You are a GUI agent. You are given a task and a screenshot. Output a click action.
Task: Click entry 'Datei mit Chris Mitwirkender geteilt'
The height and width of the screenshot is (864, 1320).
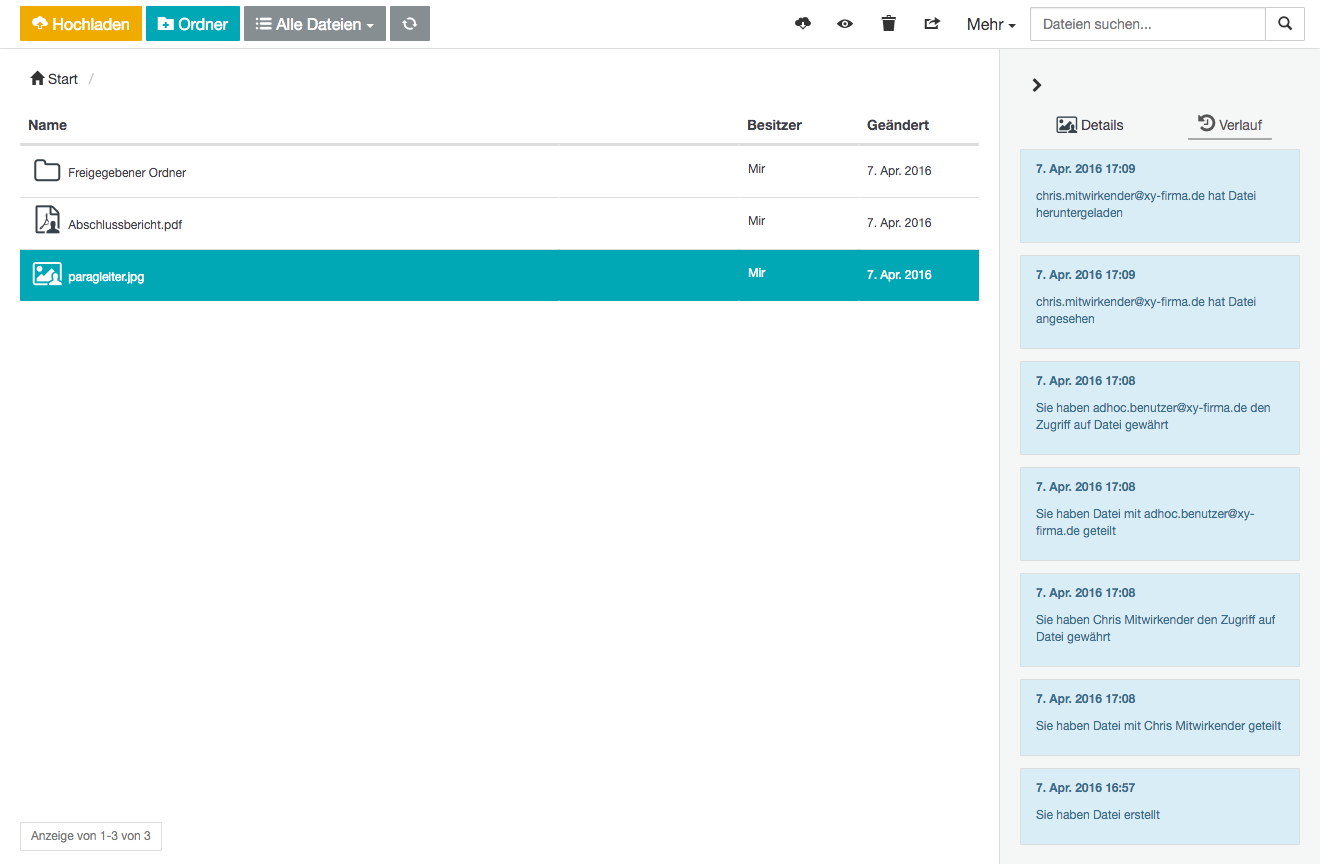[1160, 717]
